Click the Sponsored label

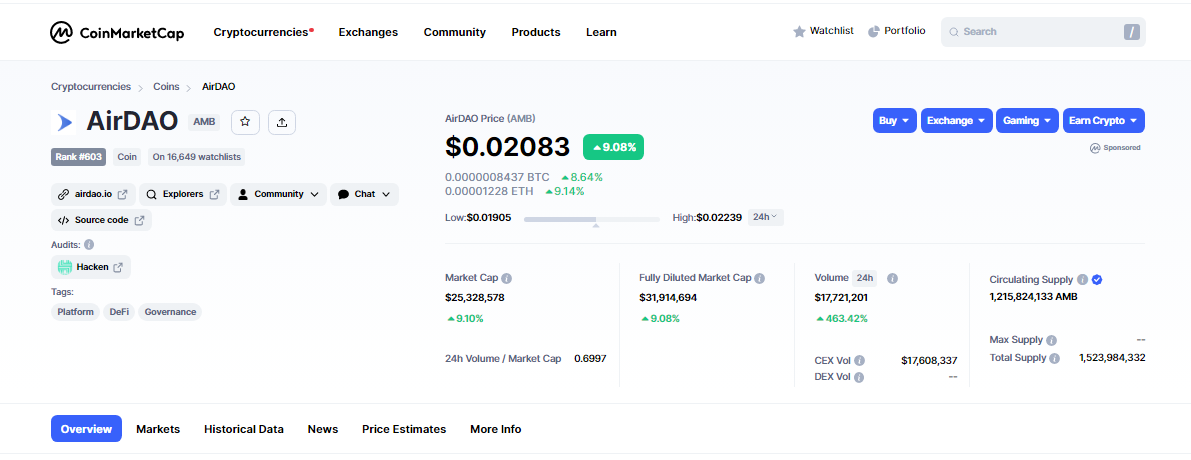coord(1115,148)
